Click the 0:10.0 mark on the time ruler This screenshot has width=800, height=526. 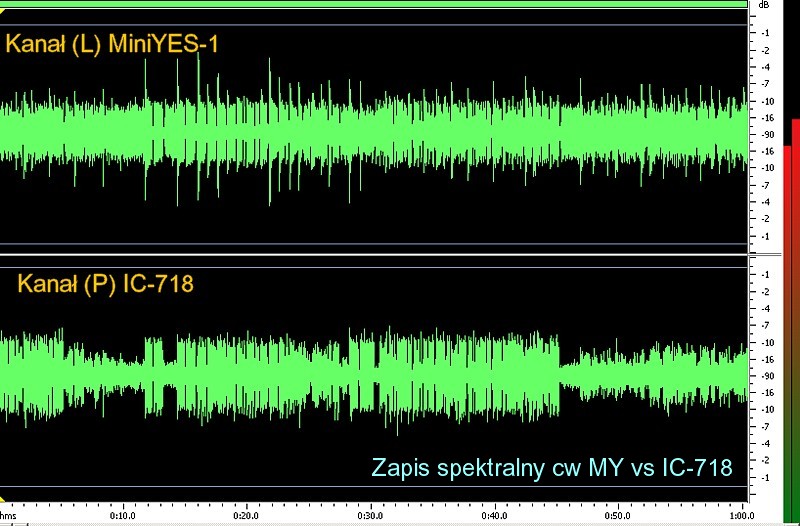point(123,517)
